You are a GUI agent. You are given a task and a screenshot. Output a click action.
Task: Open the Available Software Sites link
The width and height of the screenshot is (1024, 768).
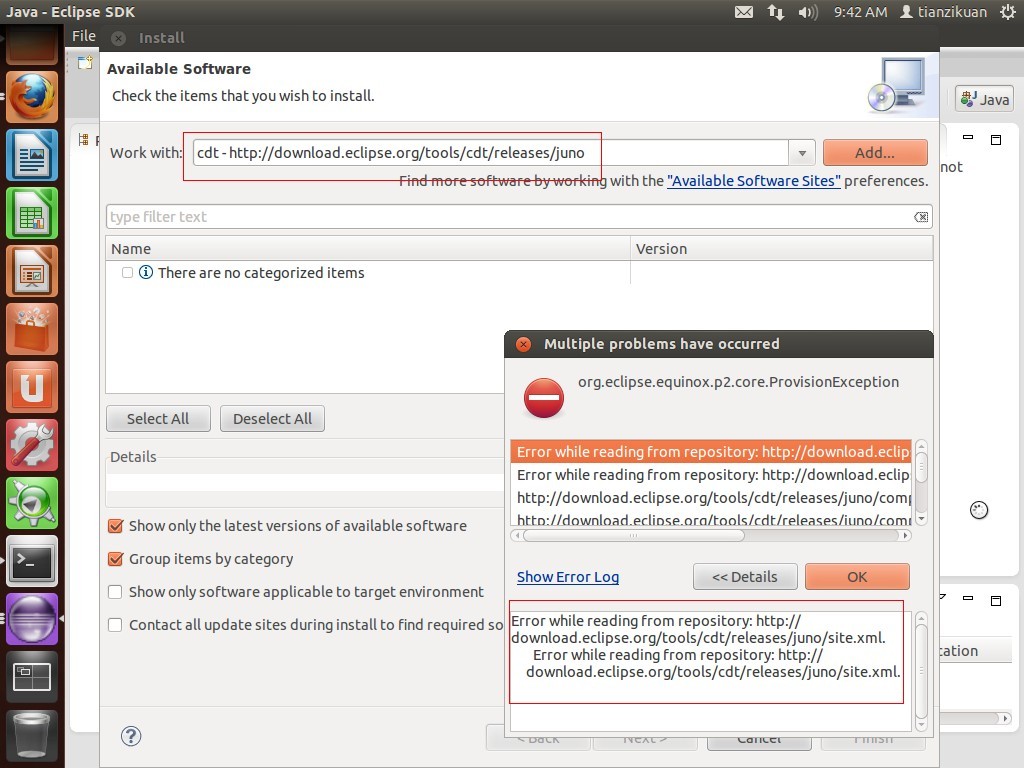pos(754,181)
